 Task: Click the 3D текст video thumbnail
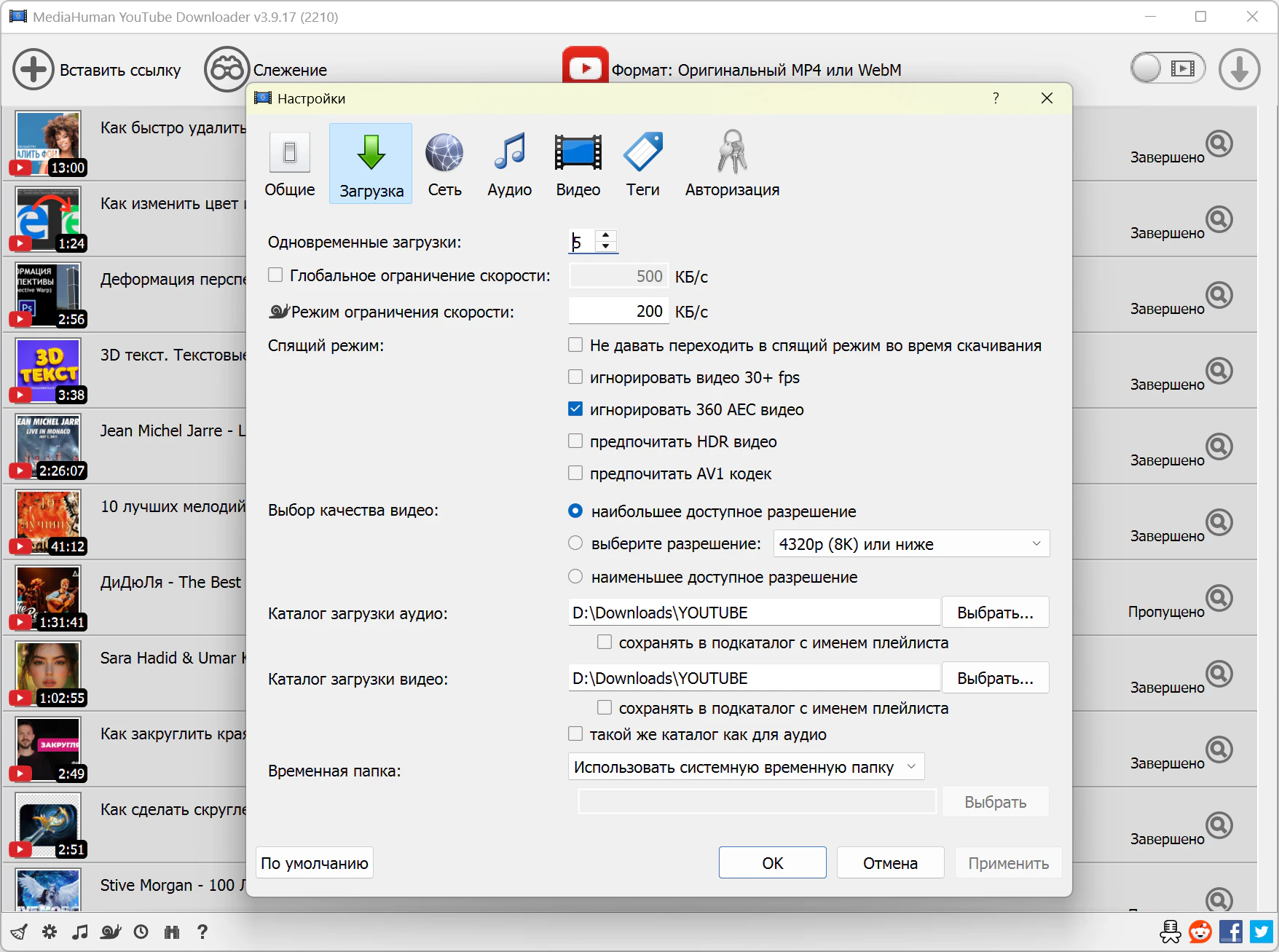[48, 371]
